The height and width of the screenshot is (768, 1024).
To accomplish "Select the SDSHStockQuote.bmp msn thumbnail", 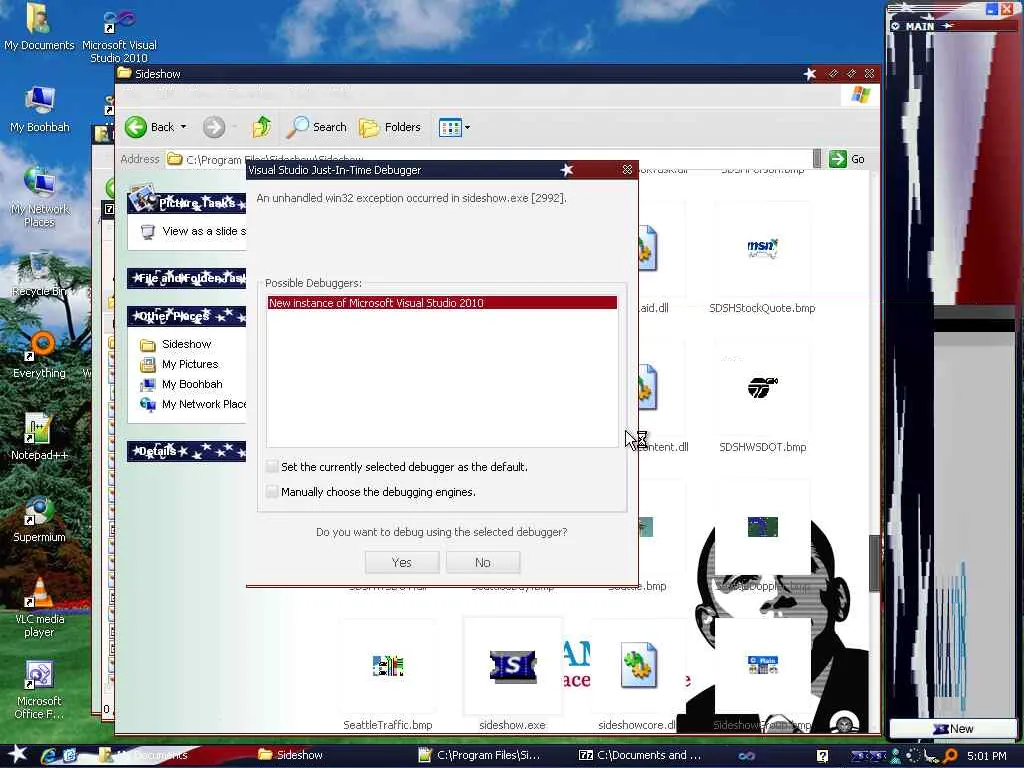I will point(762,249).
